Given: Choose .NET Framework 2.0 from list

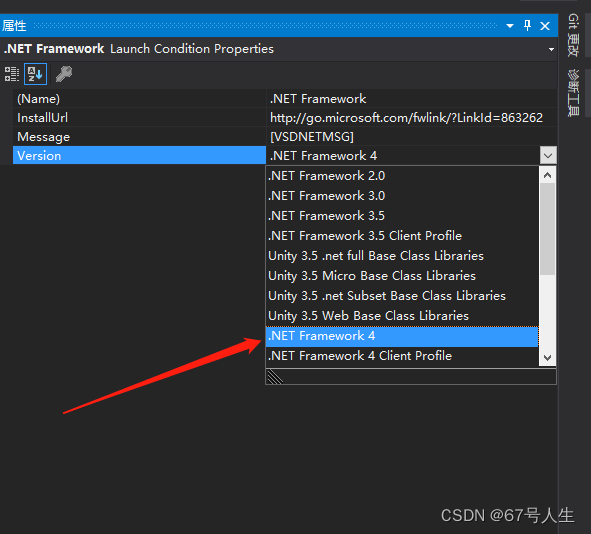Looking at the screenshot, I should [403, 176].
